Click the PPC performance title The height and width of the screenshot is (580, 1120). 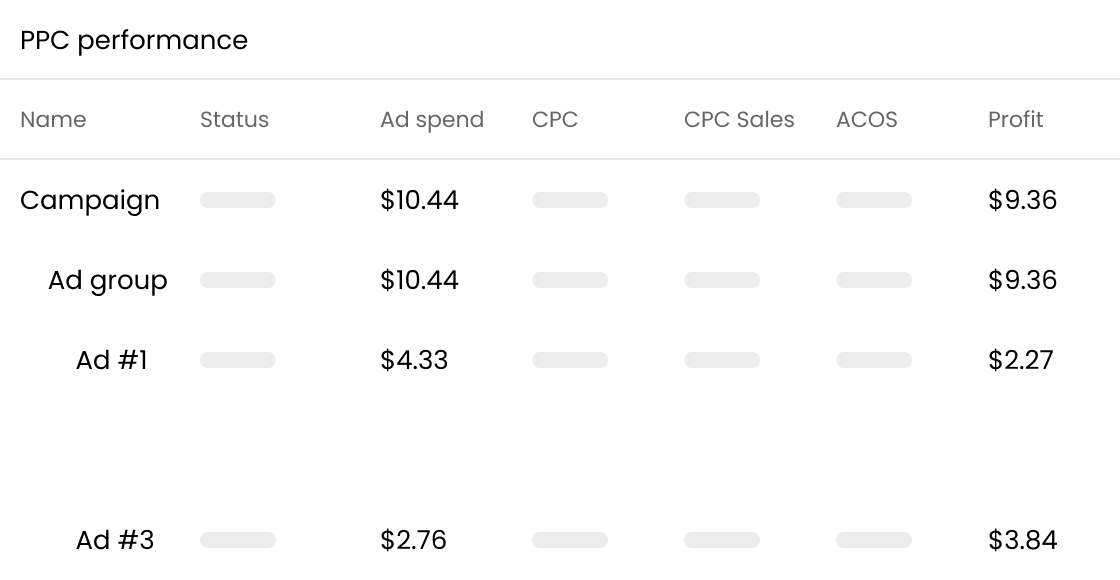[134, 40]
